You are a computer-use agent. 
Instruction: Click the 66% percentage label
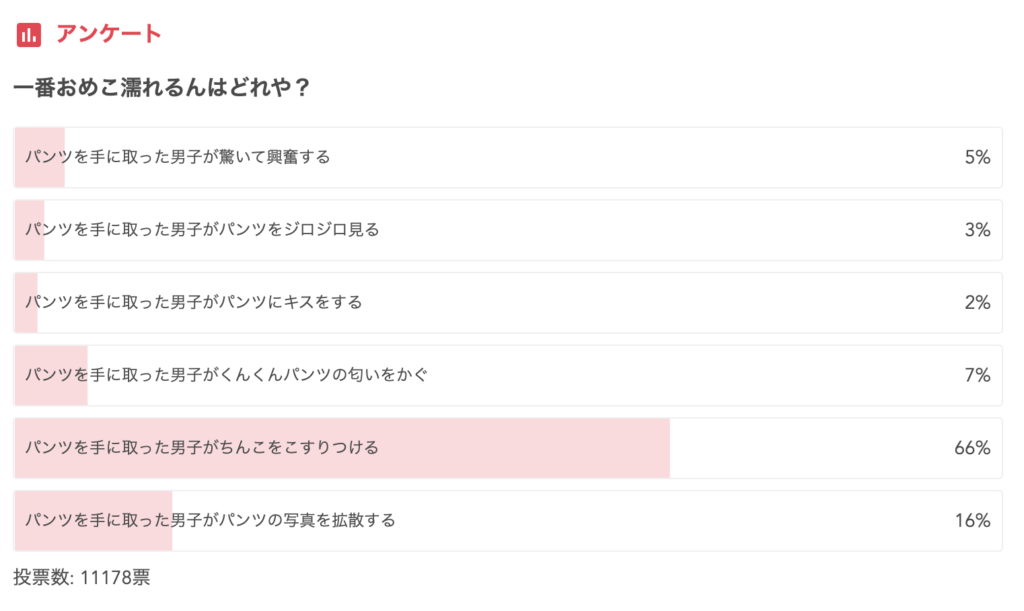tap(972, 448)
